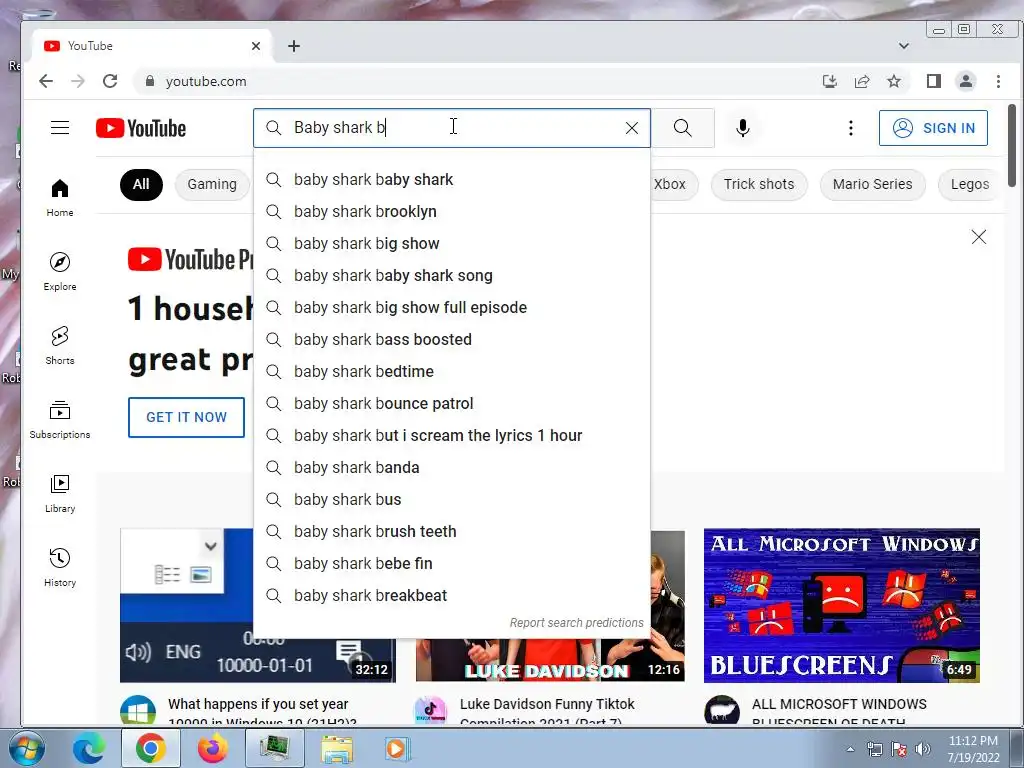Reload the page
This screenshot has width=1024, height=768.
(x=110, y=81)
